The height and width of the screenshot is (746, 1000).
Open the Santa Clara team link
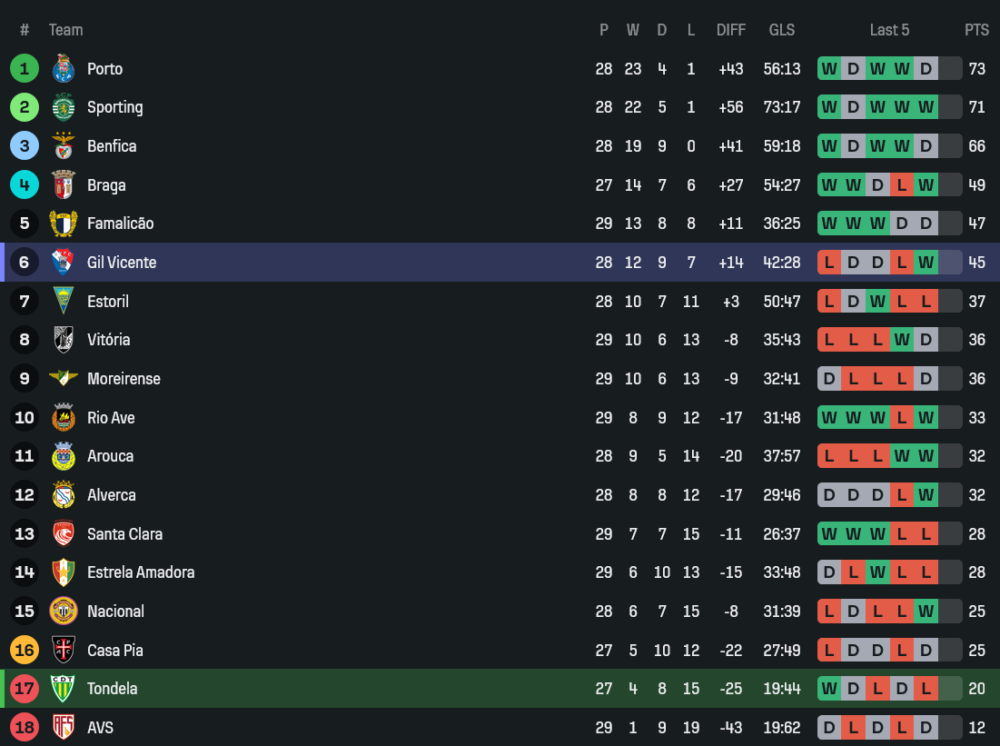click(124, 534)
